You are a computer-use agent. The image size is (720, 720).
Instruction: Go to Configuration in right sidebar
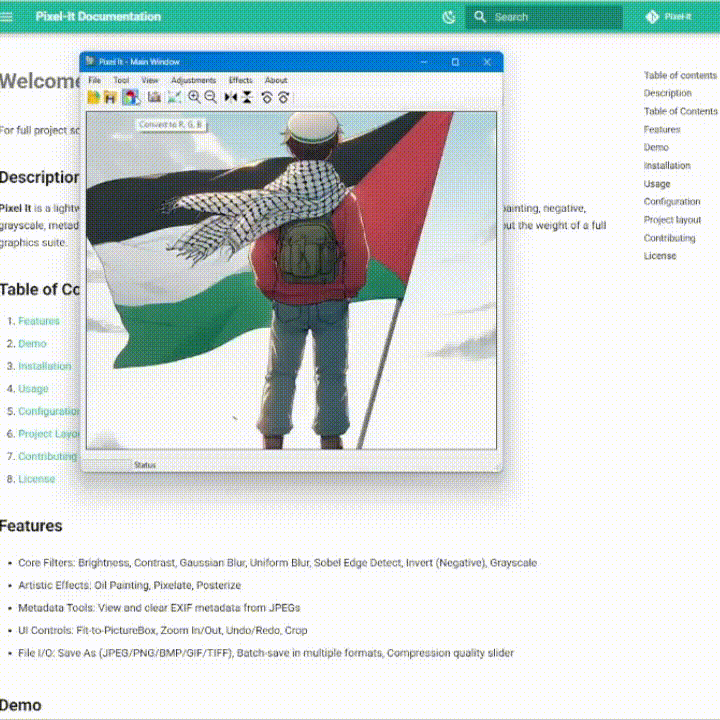[x=672, y=202]
